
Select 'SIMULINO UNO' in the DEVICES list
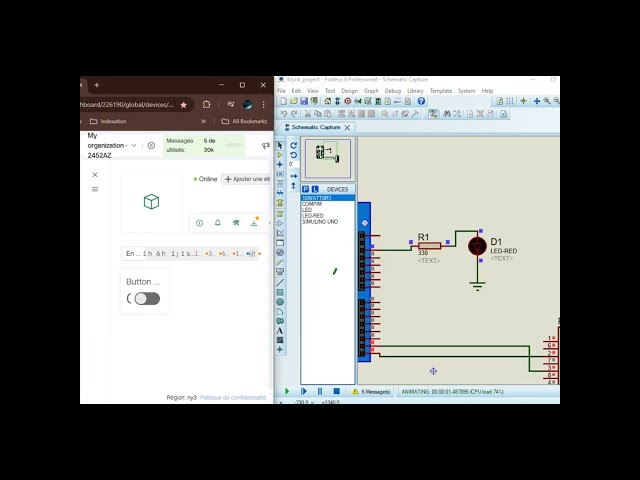tap(320, 222)
